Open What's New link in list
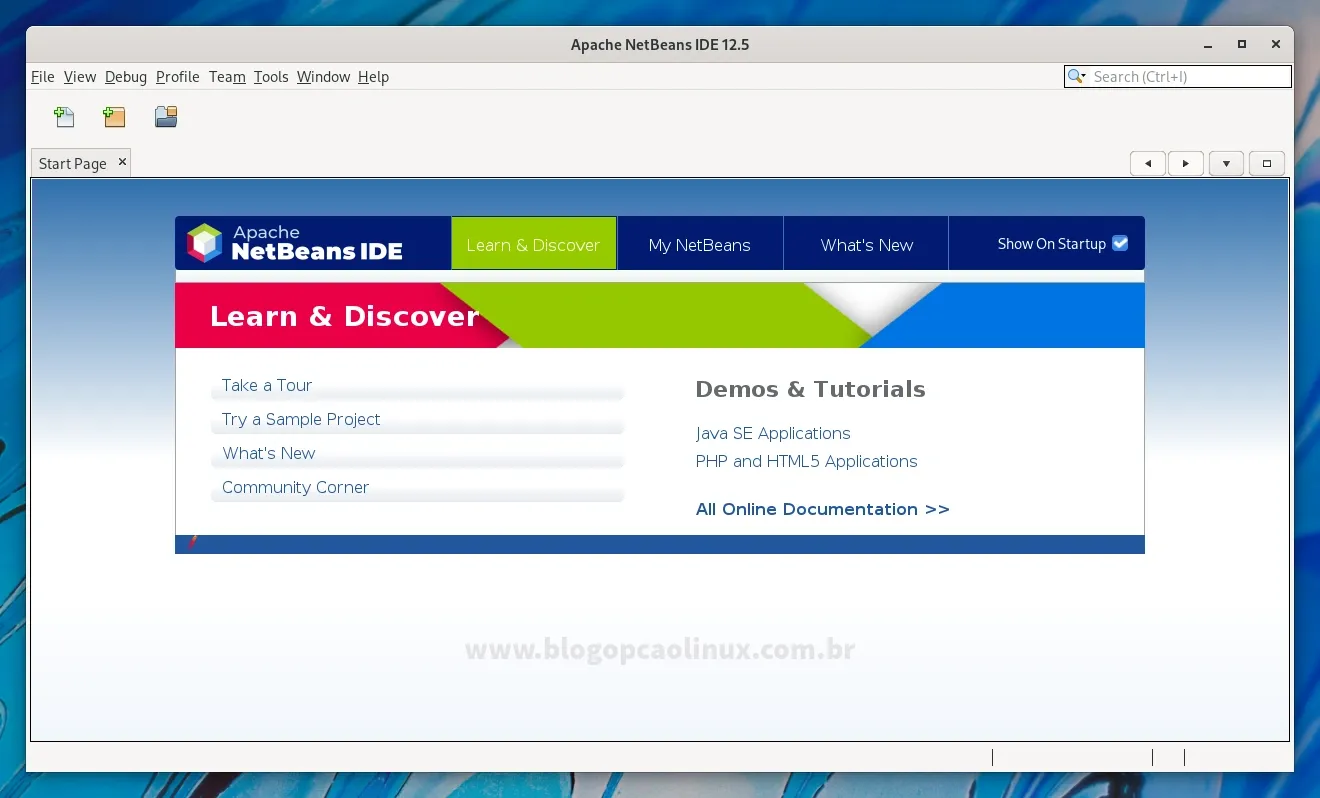 click(x=269, y=453)
